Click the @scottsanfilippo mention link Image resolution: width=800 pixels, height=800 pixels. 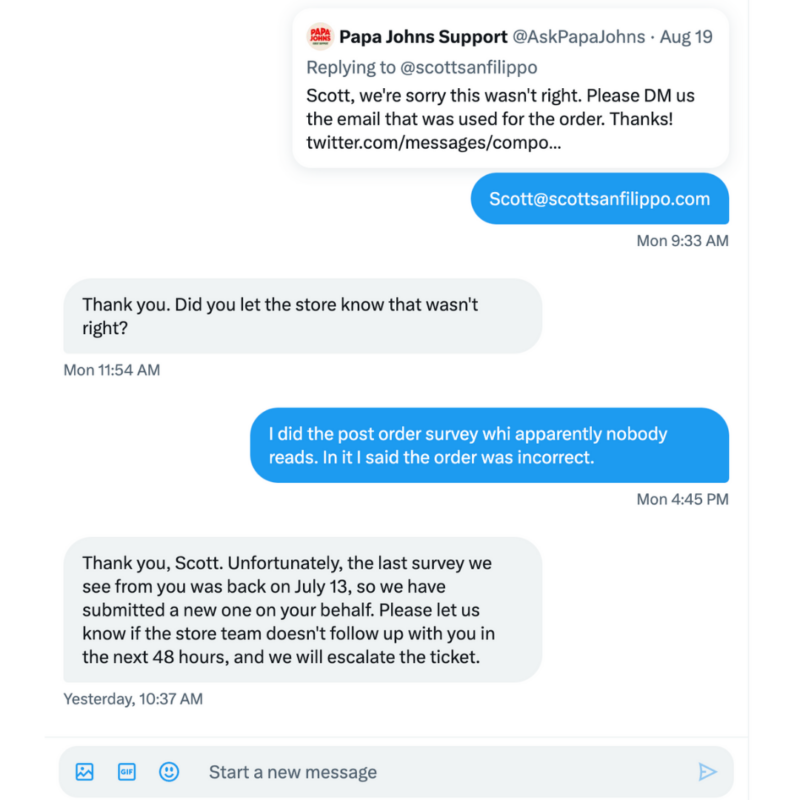468,67
